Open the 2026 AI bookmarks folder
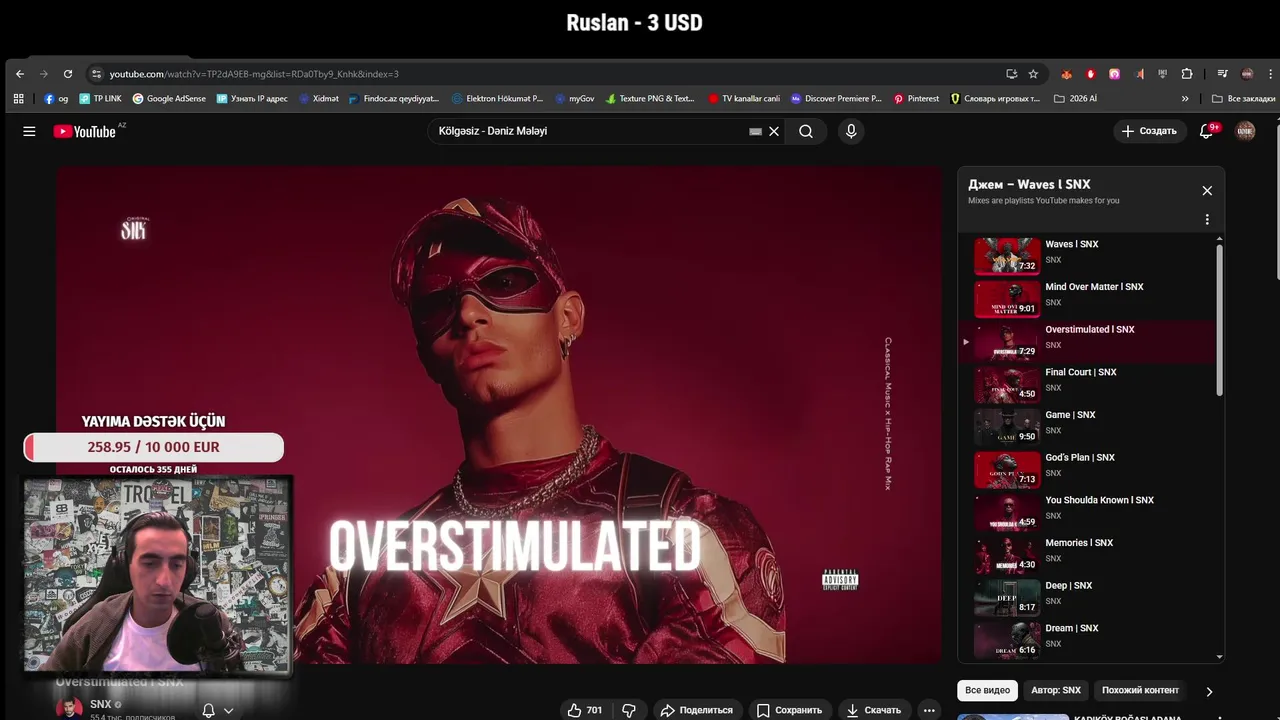 pyautogui.click(x=1075, y=99)
